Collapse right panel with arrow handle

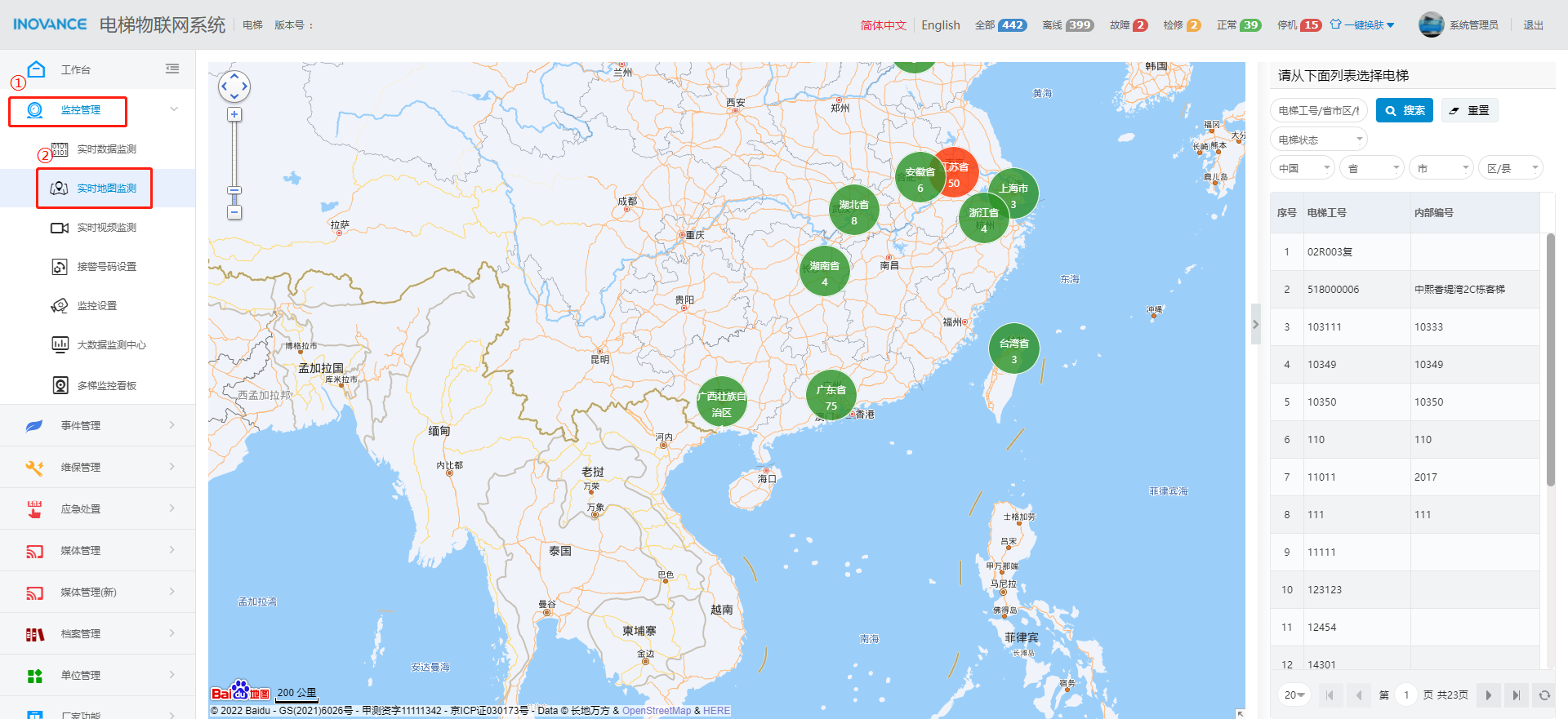(1255, 325)
